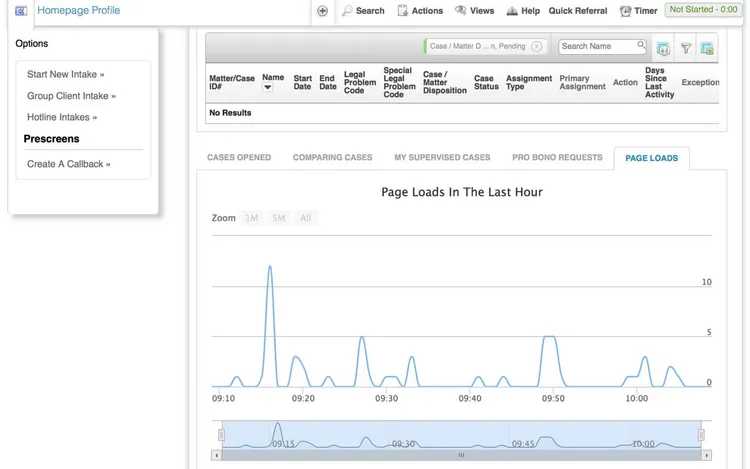Click the Homepage Profile icon
The image size is (750, 469).
(x=21, y=11)
